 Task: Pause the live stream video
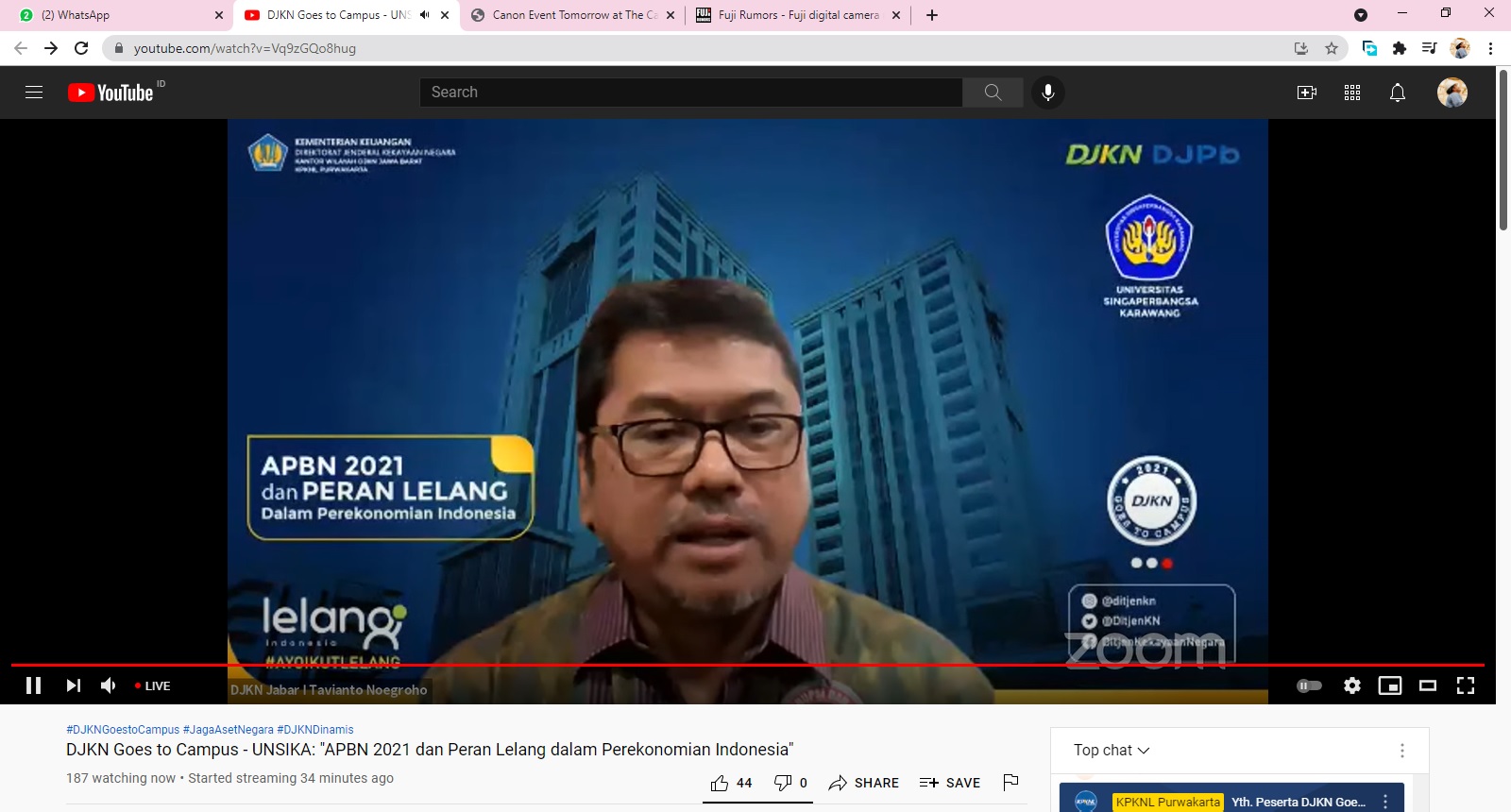pos(33,685)
